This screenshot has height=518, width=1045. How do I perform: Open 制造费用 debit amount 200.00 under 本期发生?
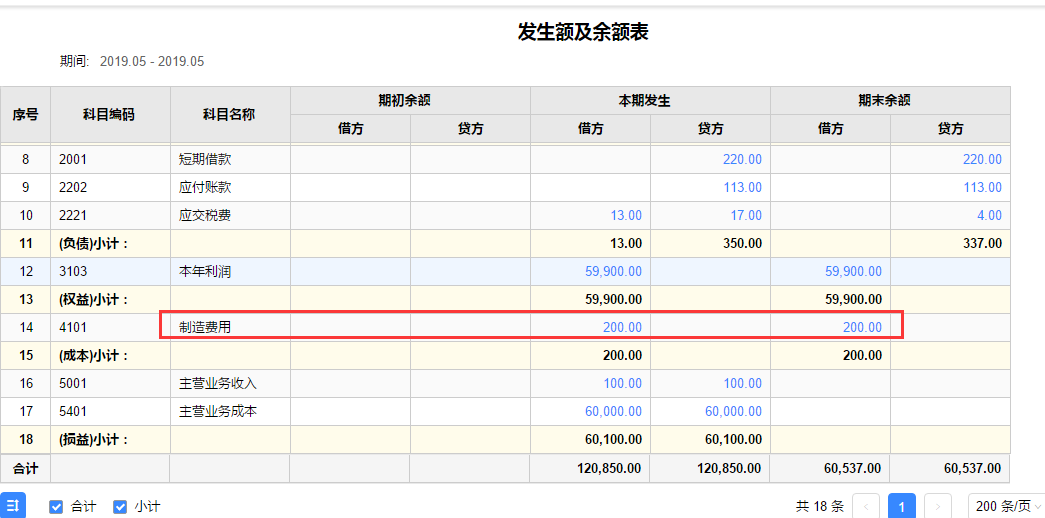(622, 327)
